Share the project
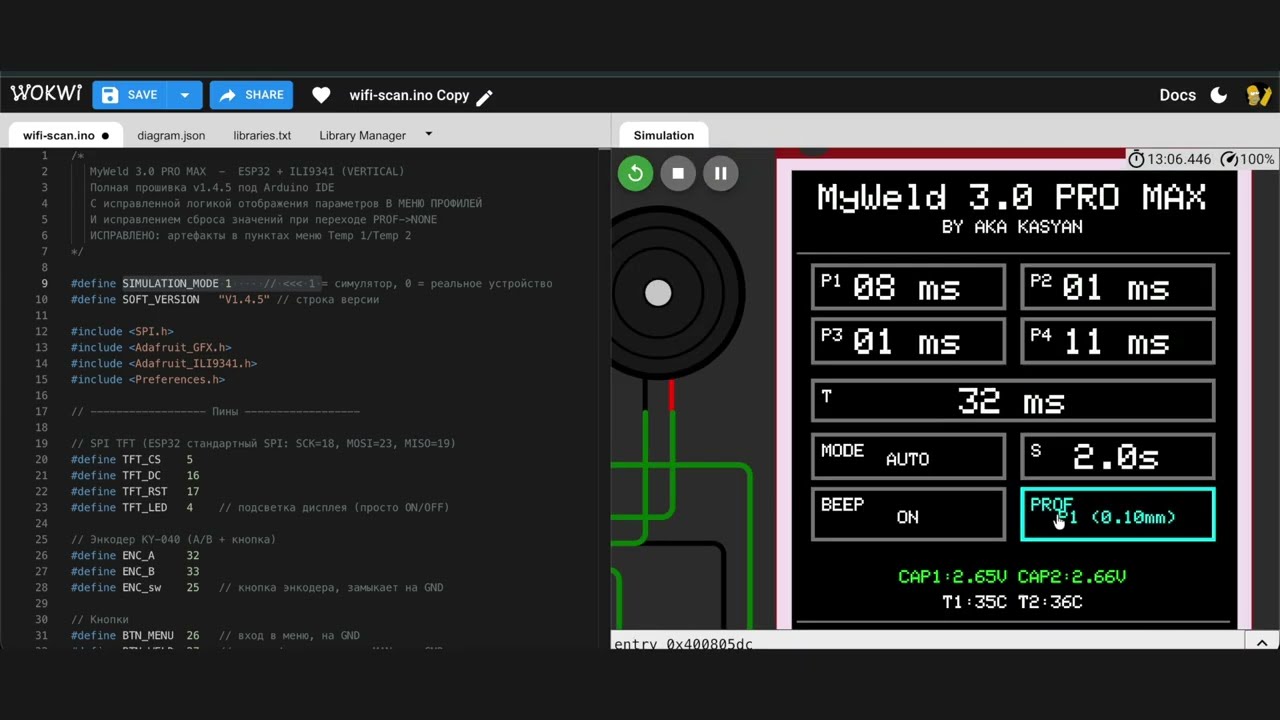This screenshot has height=720, width=1280. point(251,95)
